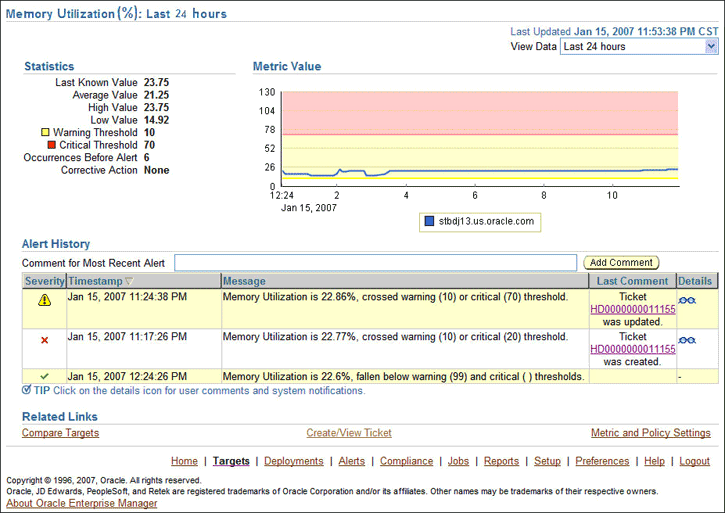Open the Preferences footer link
The height and width of the screenshot is (513, 725).
click(x=602, y=461)
